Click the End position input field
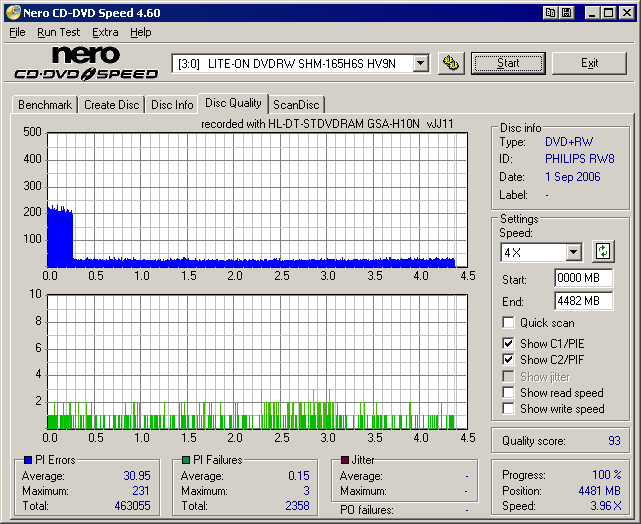The width and height of the screenshot is (641, 524). click(x=583, y=301)
